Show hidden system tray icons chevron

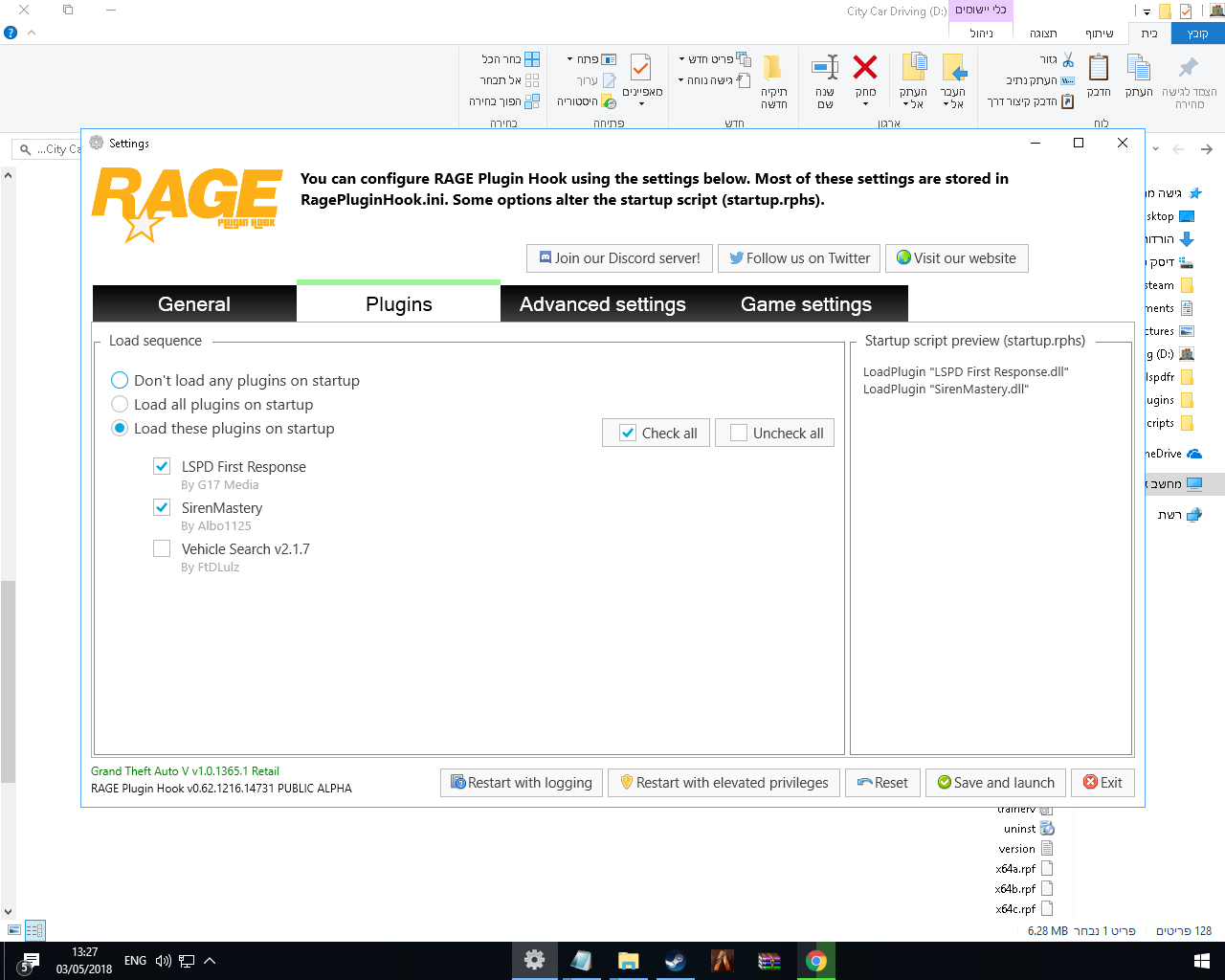210,961
